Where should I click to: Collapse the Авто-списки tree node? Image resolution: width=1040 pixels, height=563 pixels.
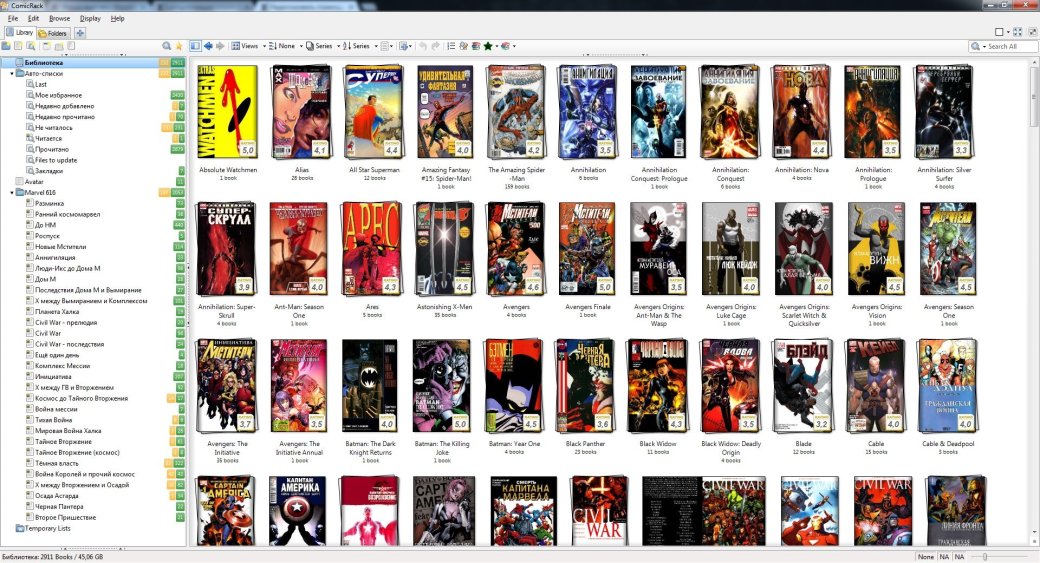pyautogui.click(x=12, y=74)
